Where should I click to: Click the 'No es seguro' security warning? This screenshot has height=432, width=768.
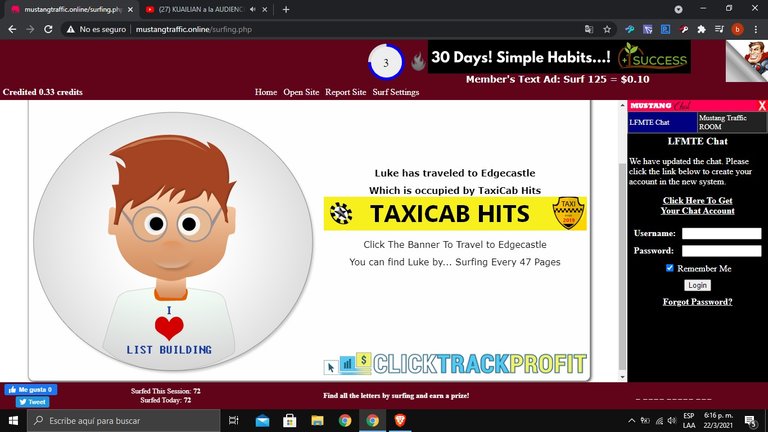click(x=96, y=29)
